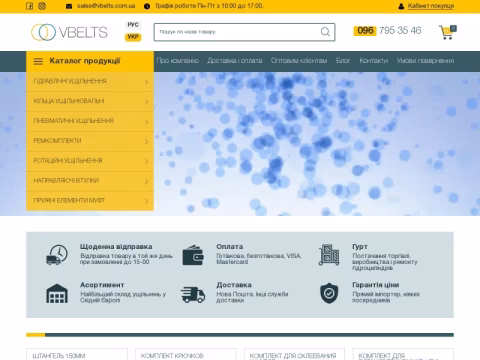
Task: Click the catalog hamburger menu icon
Action: tap(38, 61)
